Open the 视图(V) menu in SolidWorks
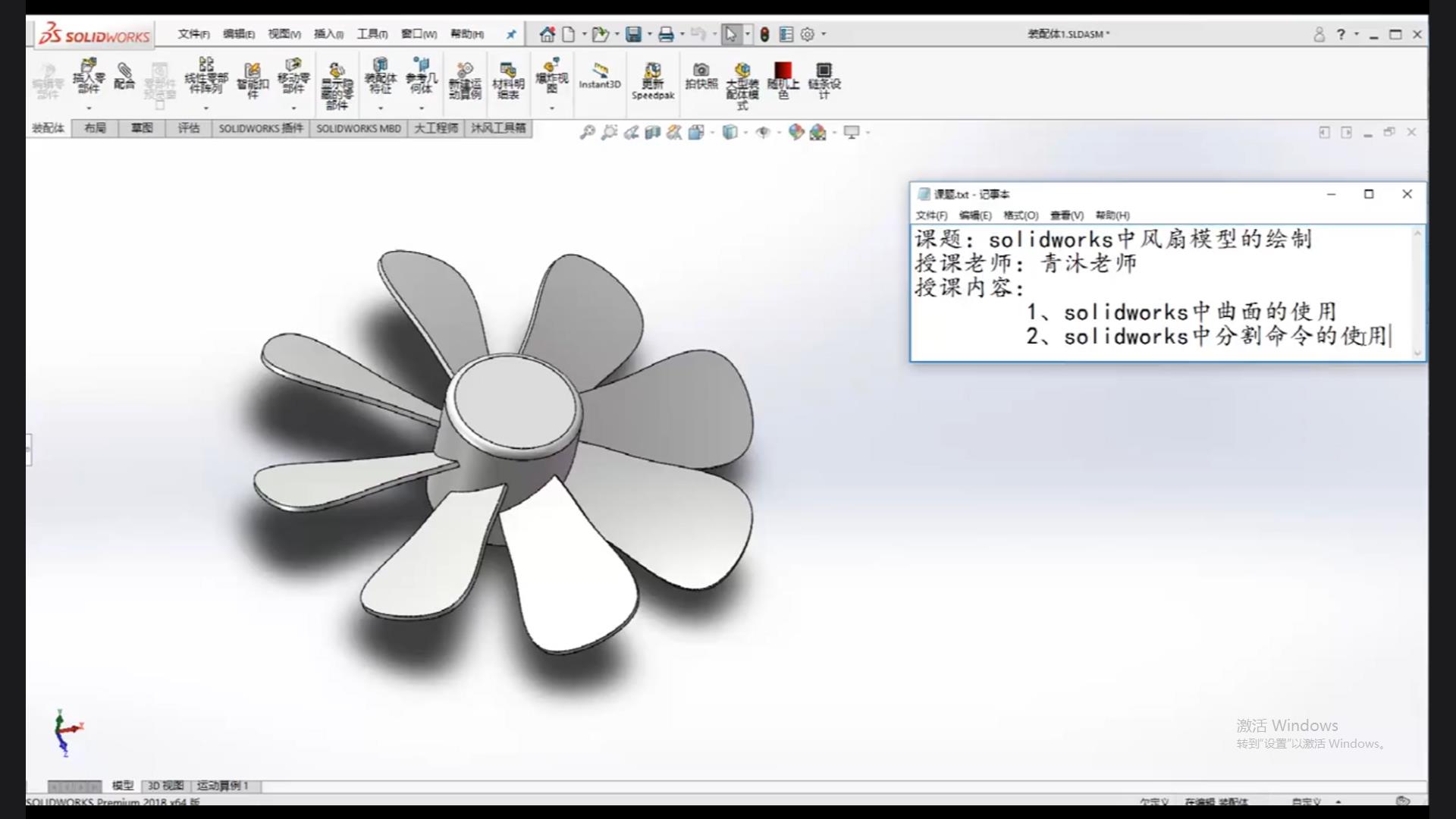This screenshot has width=1456, height=819. (x=284, y=34)
